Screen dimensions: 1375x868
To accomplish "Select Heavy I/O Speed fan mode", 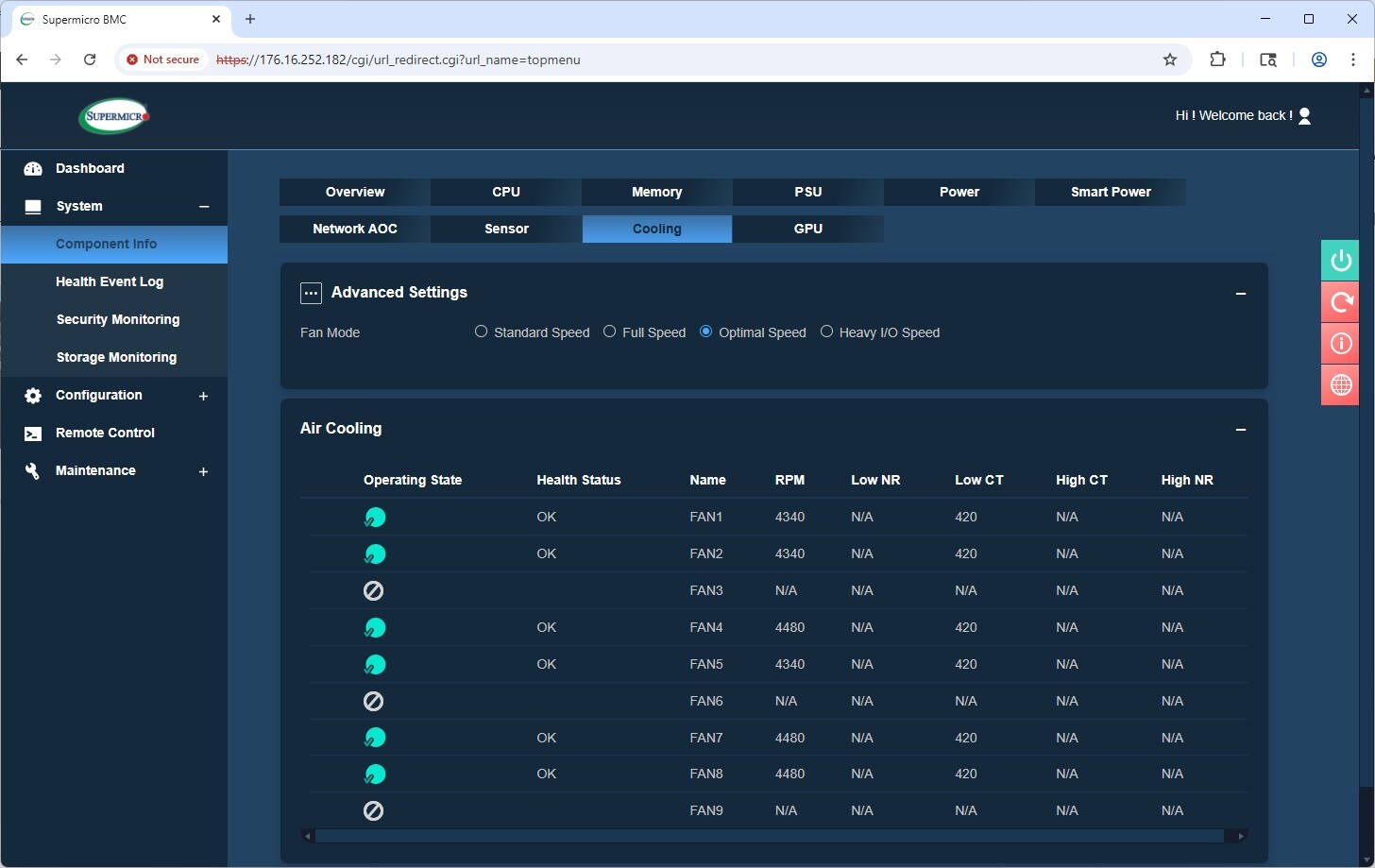I will [x=827, y=332].
